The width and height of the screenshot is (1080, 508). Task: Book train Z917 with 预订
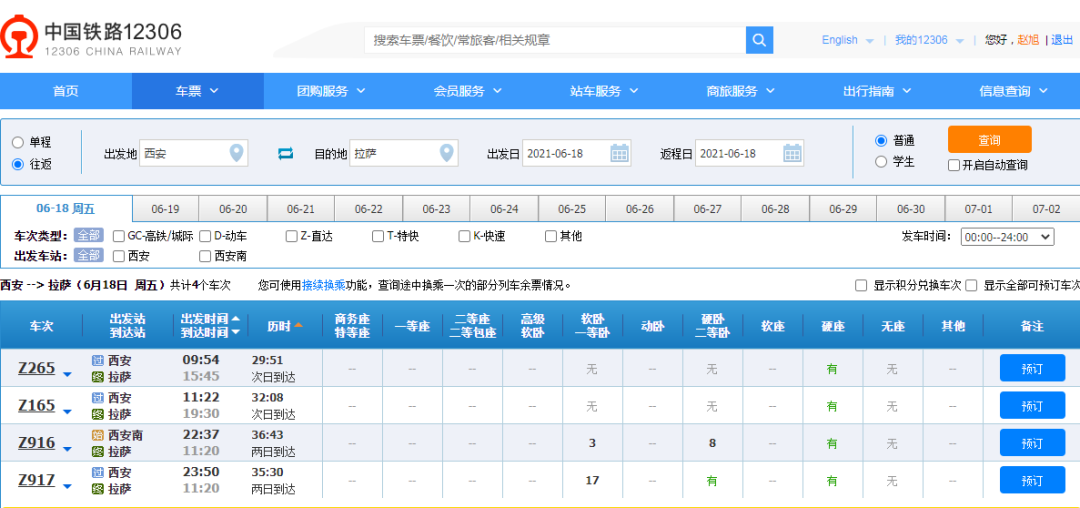(x=1032, y=480)
